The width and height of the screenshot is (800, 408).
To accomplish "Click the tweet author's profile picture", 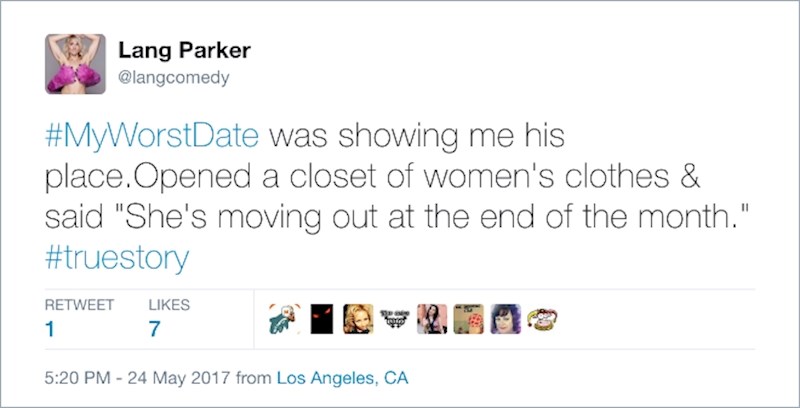I will 76,62.
